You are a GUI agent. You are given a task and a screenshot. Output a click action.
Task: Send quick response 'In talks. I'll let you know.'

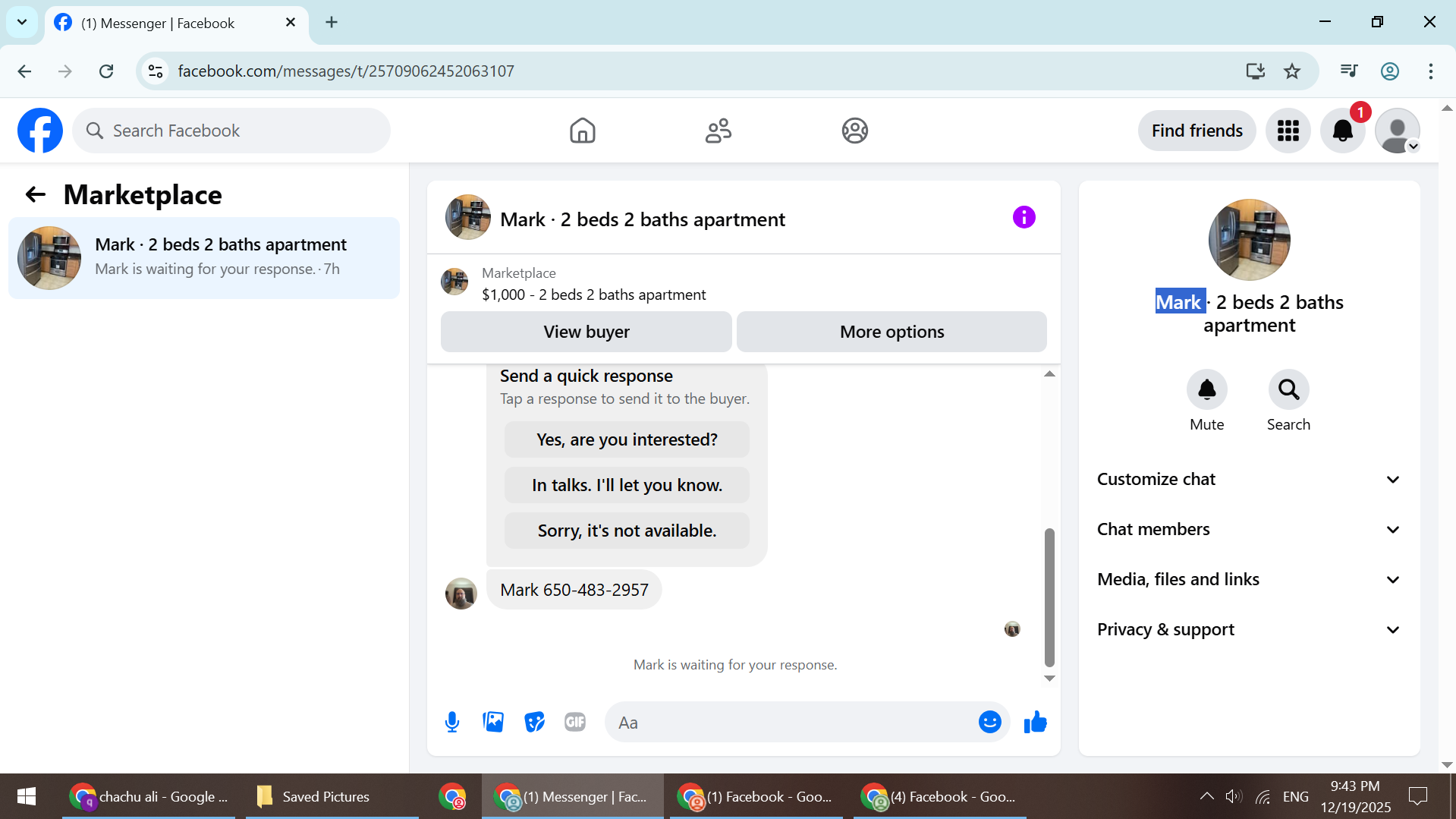[x=627, y=485]
